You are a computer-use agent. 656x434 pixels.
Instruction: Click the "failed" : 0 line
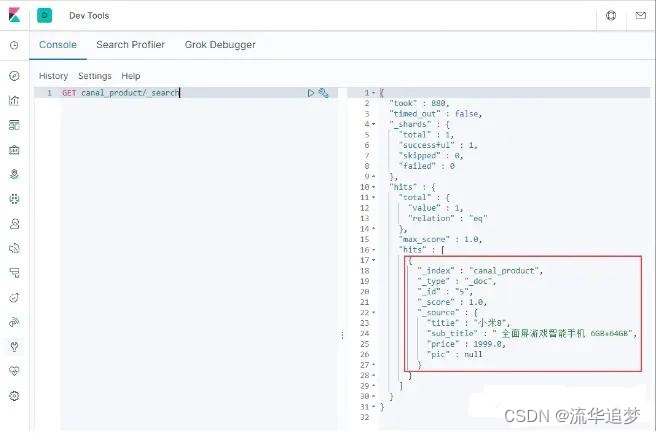tap(427, 166)
